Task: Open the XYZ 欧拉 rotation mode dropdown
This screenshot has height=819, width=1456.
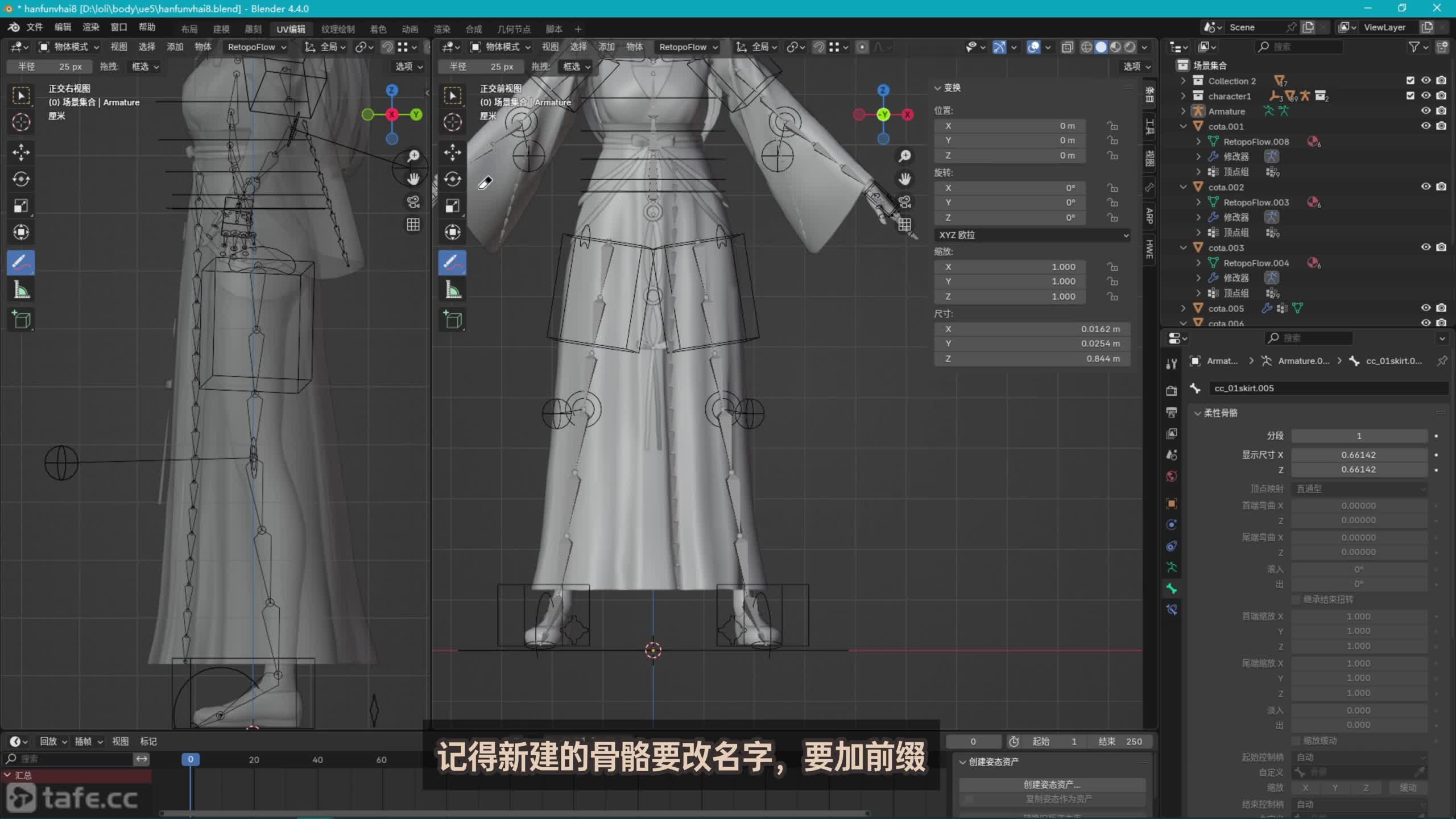Action: [1032, 235]
